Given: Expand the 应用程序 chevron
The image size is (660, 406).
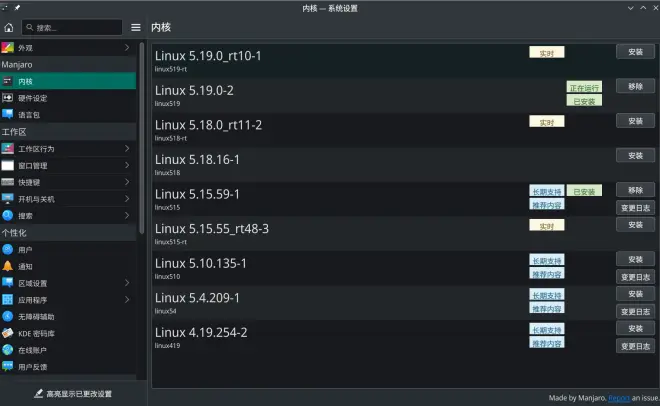Looking at the screenshot, I should 127,300.
